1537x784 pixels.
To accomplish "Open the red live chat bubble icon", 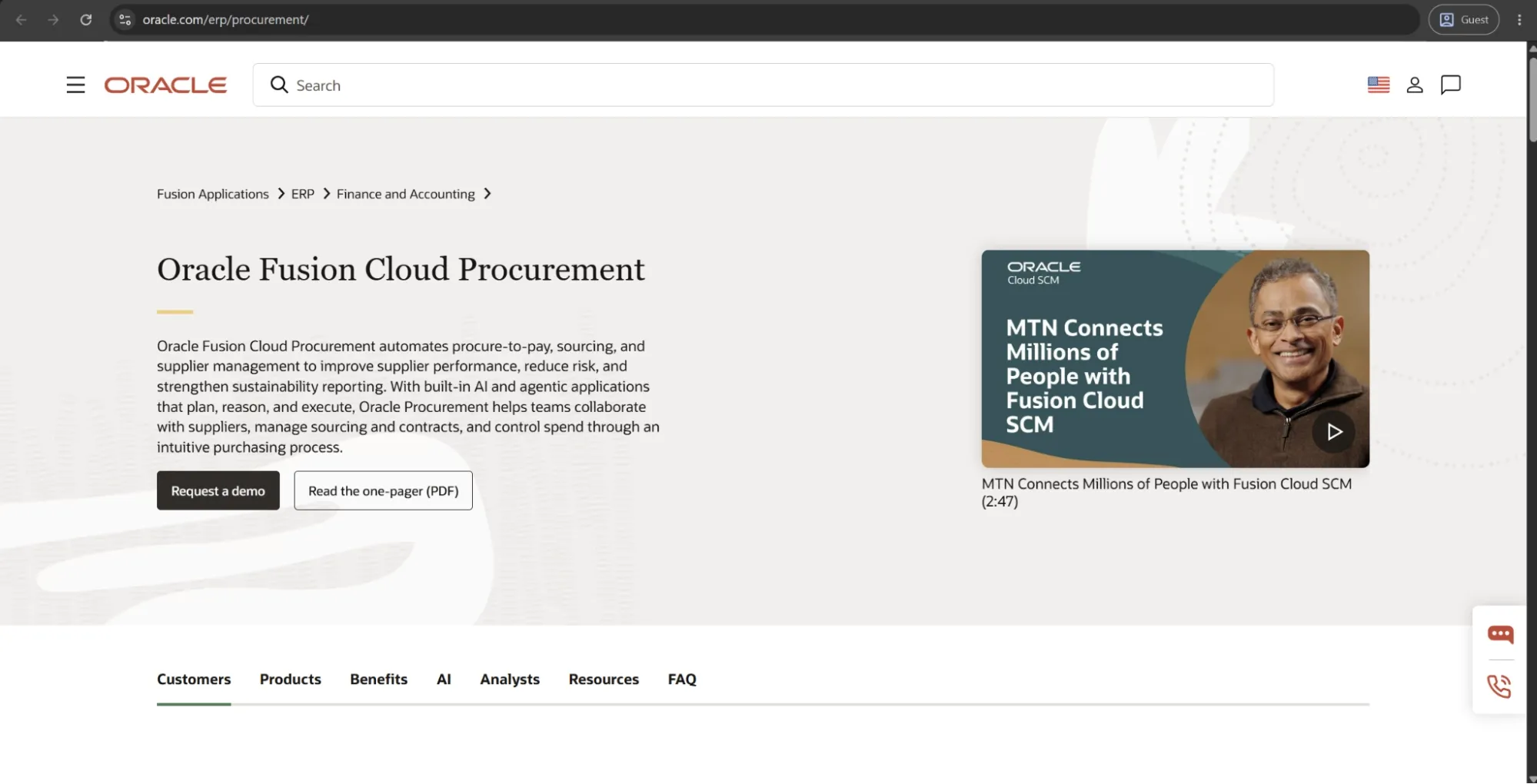I will 1500,634.
